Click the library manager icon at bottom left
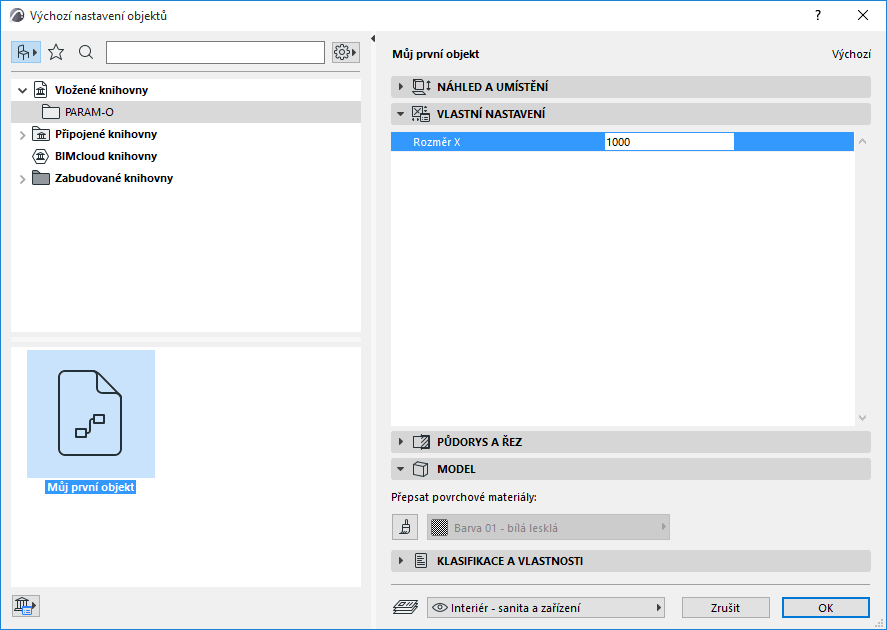Viewport: 887px width, 630px height. pos(24,605)
